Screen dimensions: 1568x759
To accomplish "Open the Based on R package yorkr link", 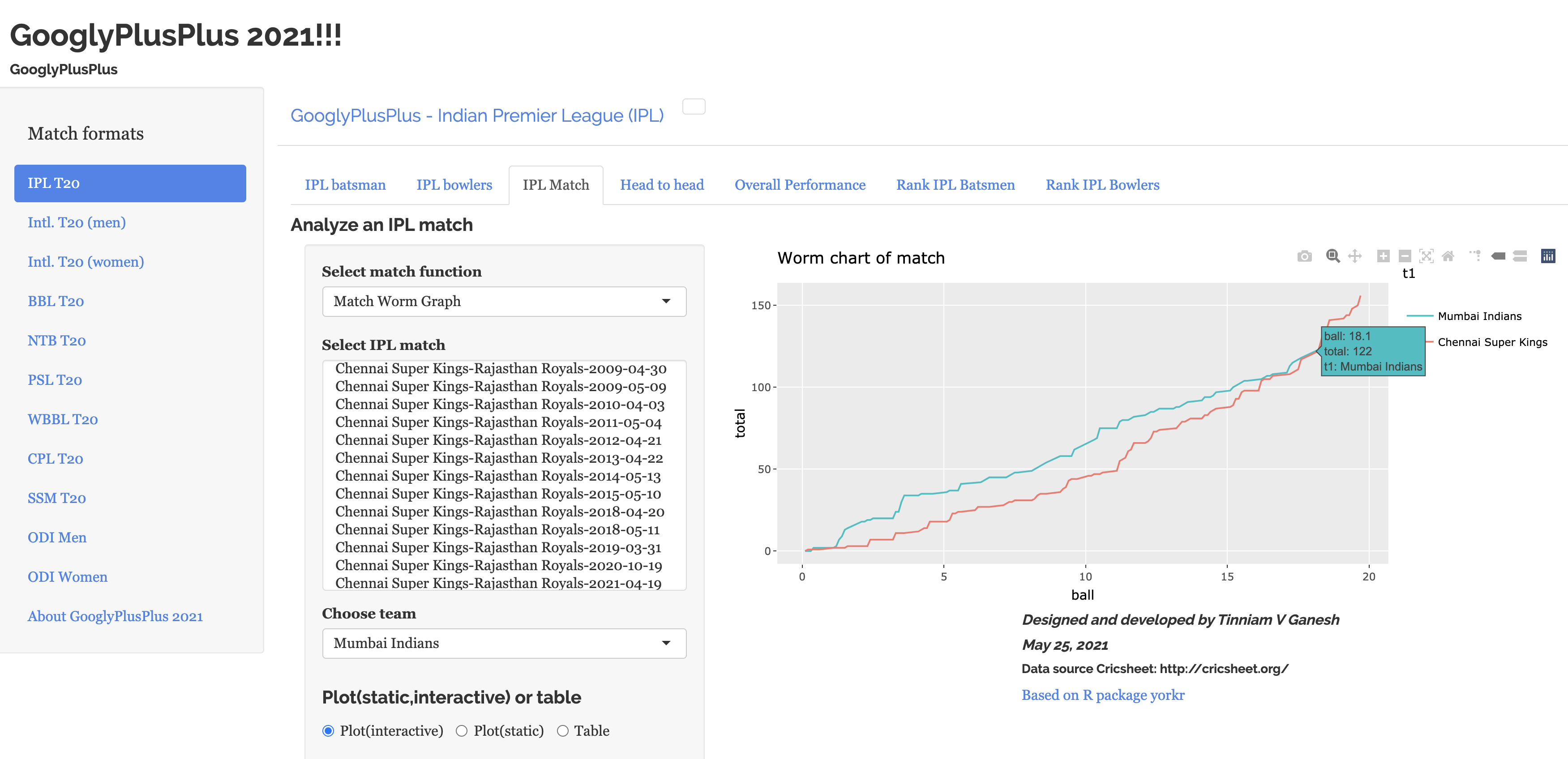I will pyautogui.click(x=1102, y=695).
